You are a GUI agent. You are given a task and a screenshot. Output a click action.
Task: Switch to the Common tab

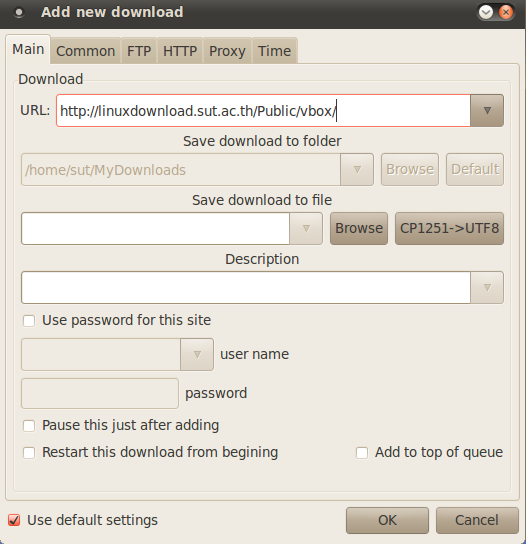86,51
